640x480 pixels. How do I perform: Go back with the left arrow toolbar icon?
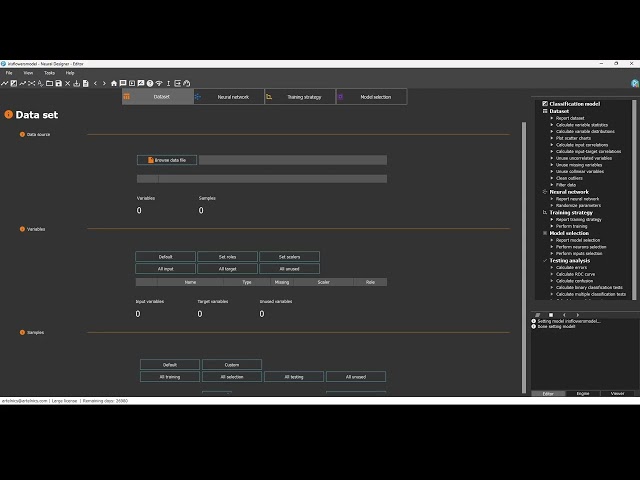(96, 83)
